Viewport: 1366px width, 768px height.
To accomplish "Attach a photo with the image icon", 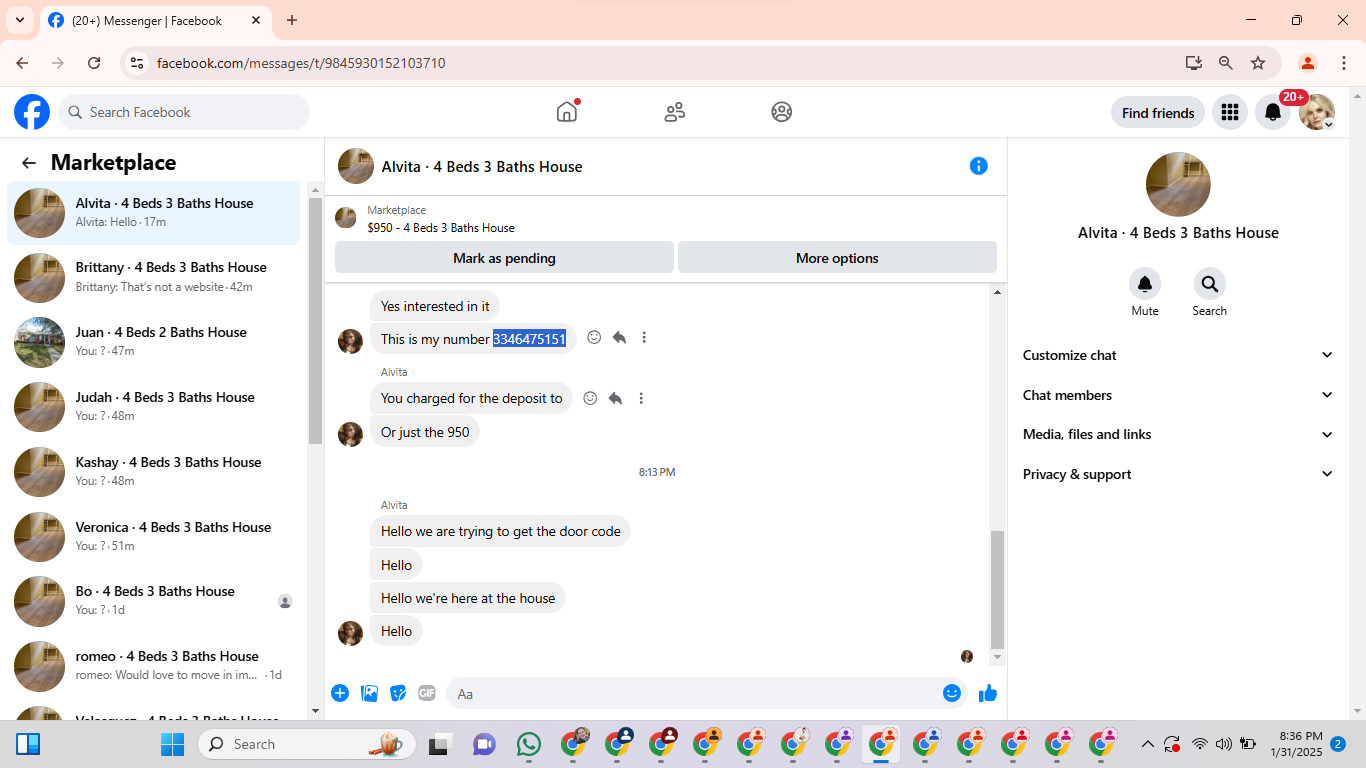I will coord(369,693).
